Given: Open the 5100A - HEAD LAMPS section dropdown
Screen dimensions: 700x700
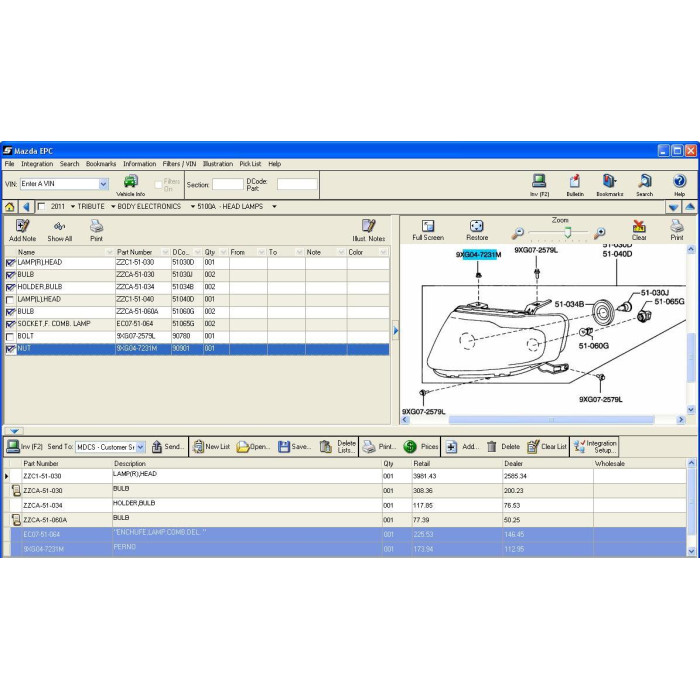Looking at the screenshot, I should (192, 207).
